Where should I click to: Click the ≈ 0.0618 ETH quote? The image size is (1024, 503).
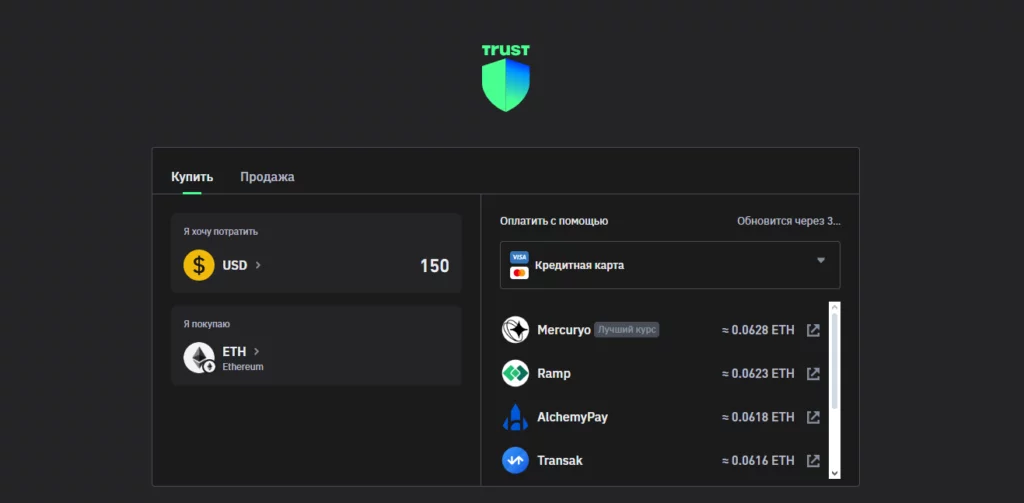click(758, 417)
